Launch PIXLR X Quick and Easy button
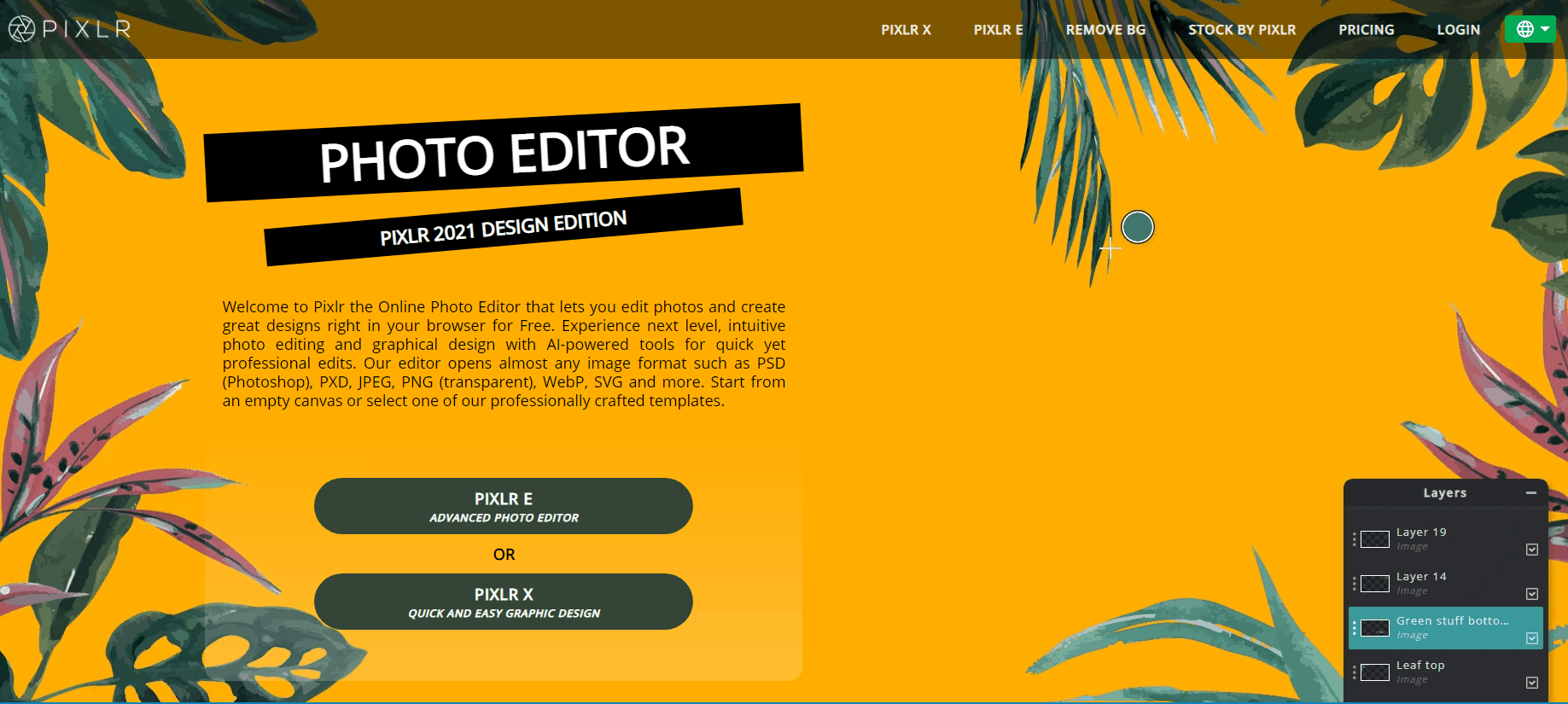Image resolution: width=1568 pixels, height=704 pixels. [x=504, y=602]
